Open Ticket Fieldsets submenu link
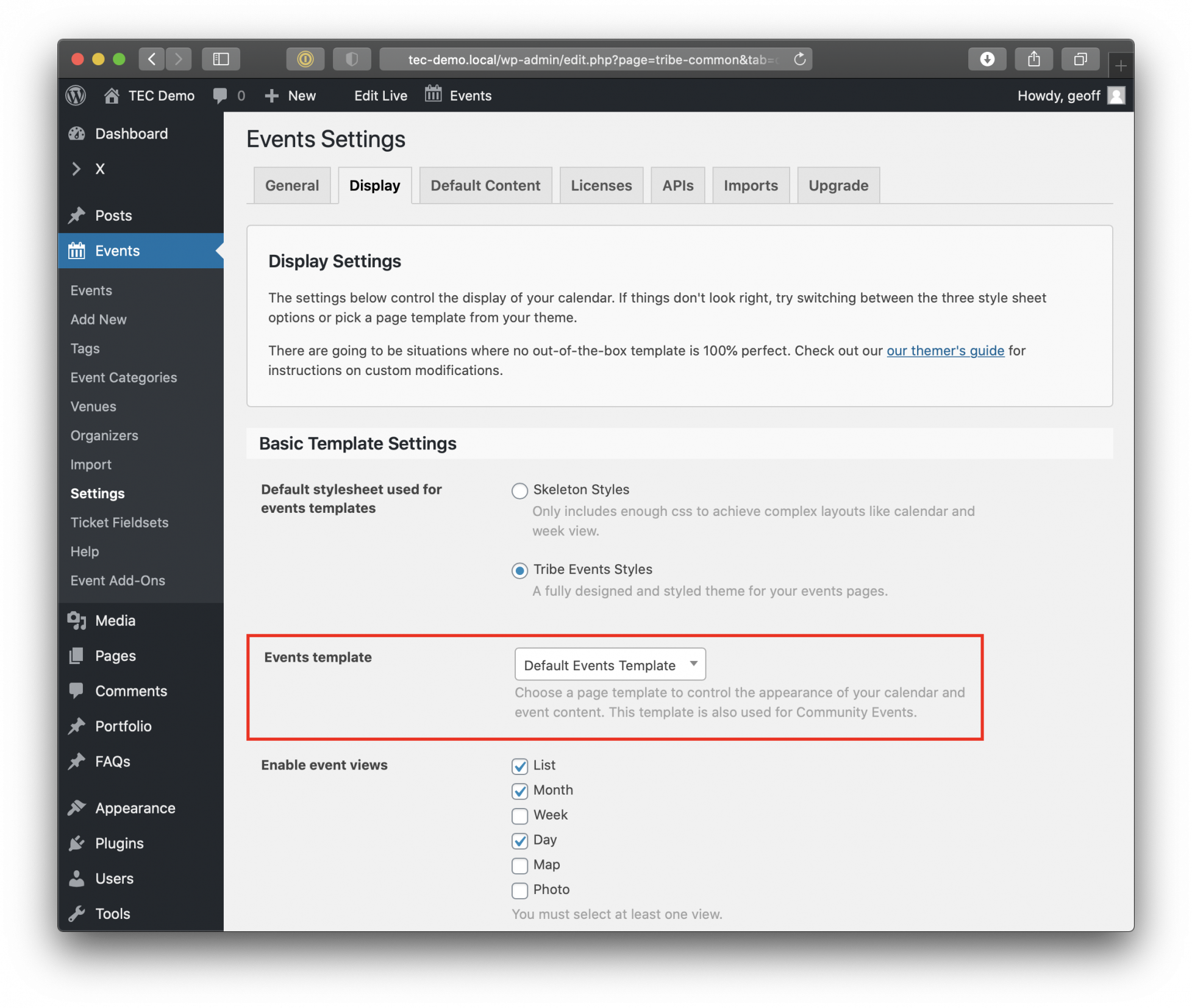Image resolution: width=1192 pixels, height=1008 pixels. pos(120,523)
